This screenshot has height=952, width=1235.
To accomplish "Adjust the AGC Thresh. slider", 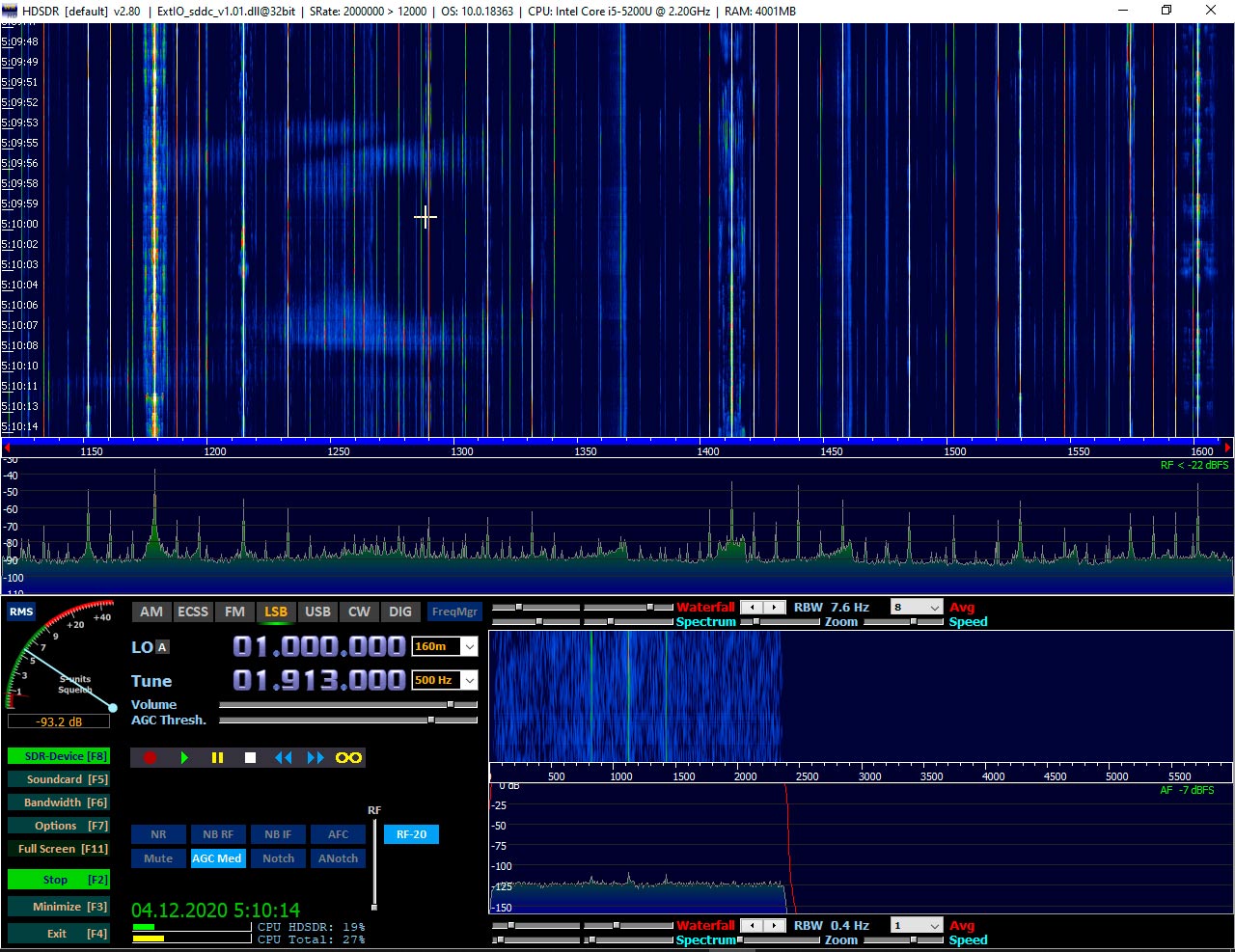I will (348, 720).
